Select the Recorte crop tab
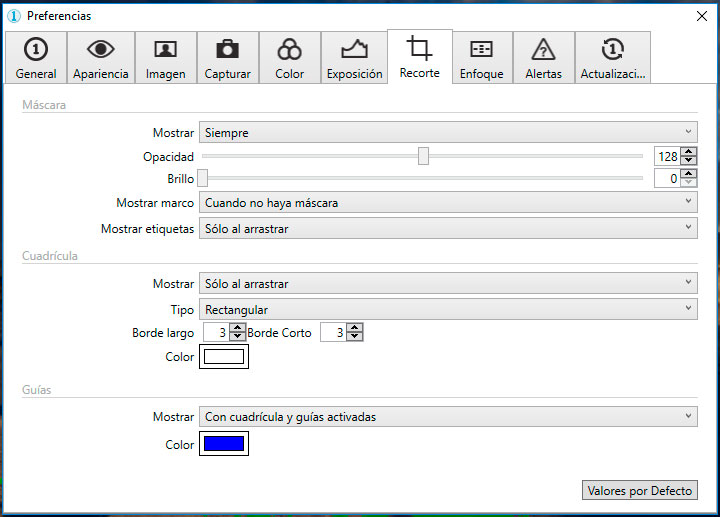This screenshot has height=517, width=720. pyautogui.click(x=419, y=57)
